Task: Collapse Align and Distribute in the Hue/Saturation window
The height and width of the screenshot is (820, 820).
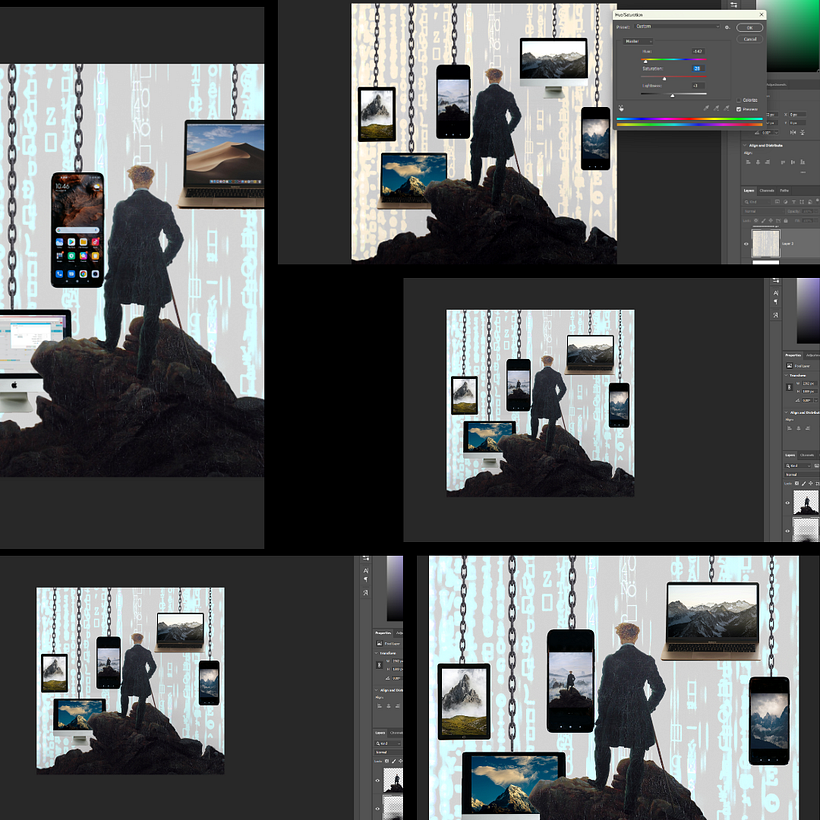Action: coord(745,145)
